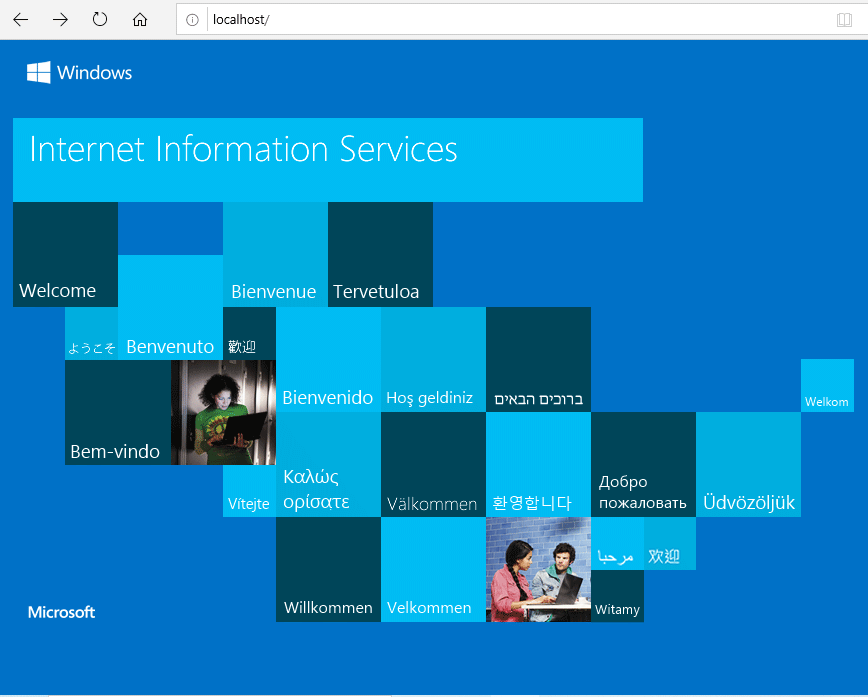Click the Bienvenido tile
This screenshot has height=697, width=868.
pyautogui.click(x=327, y=358)
